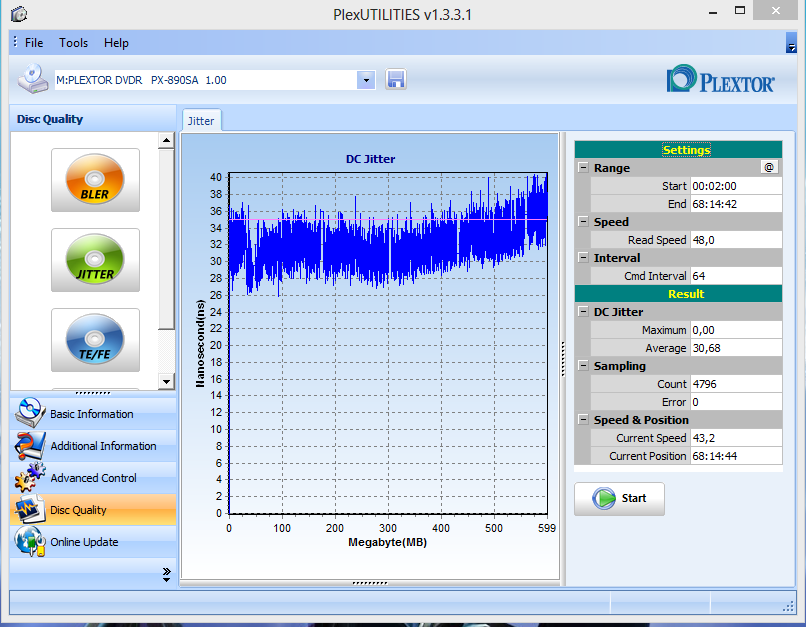
Task: Click the Megabyte(MB) axis label
Action: pyautogui.click(x=388, y=542)
